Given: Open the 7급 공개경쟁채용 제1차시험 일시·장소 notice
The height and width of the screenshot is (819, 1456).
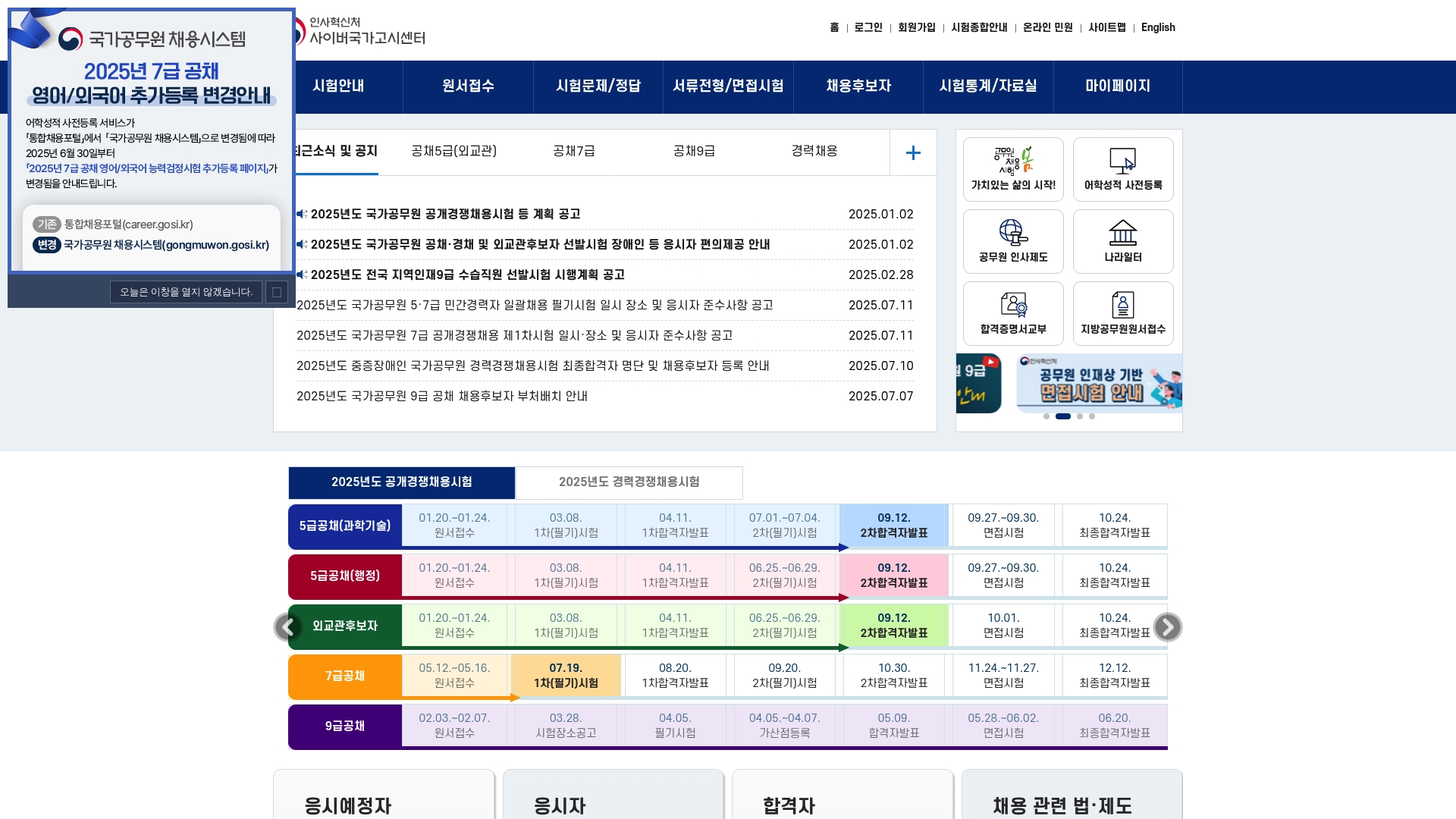Looking at the screenshot, I should 514,335.
